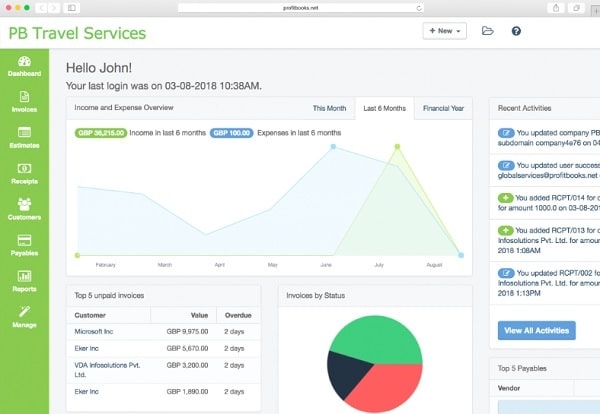Click the GBP 3,200.00 value cell

point(187,365)
